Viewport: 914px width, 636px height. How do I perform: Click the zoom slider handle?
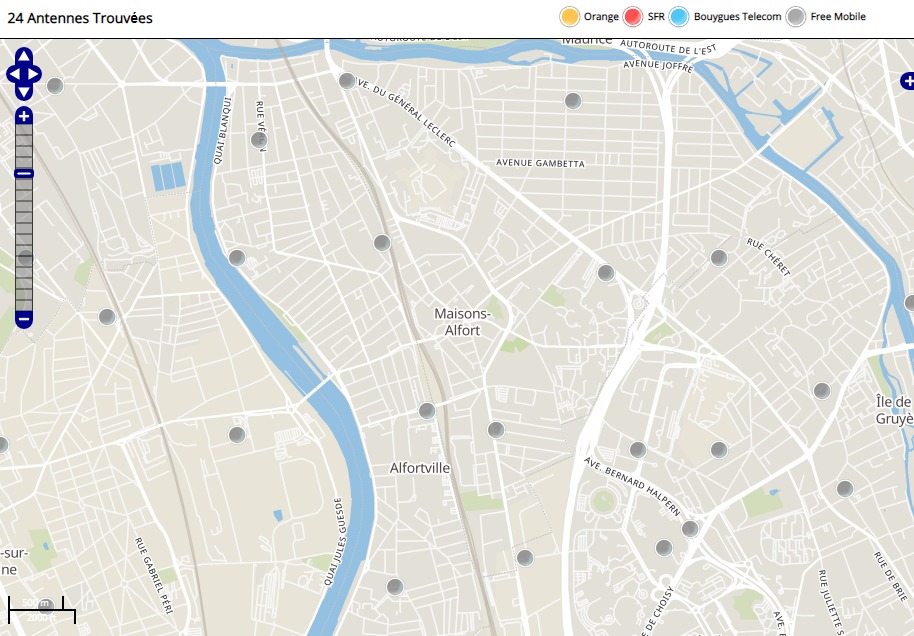24,174
